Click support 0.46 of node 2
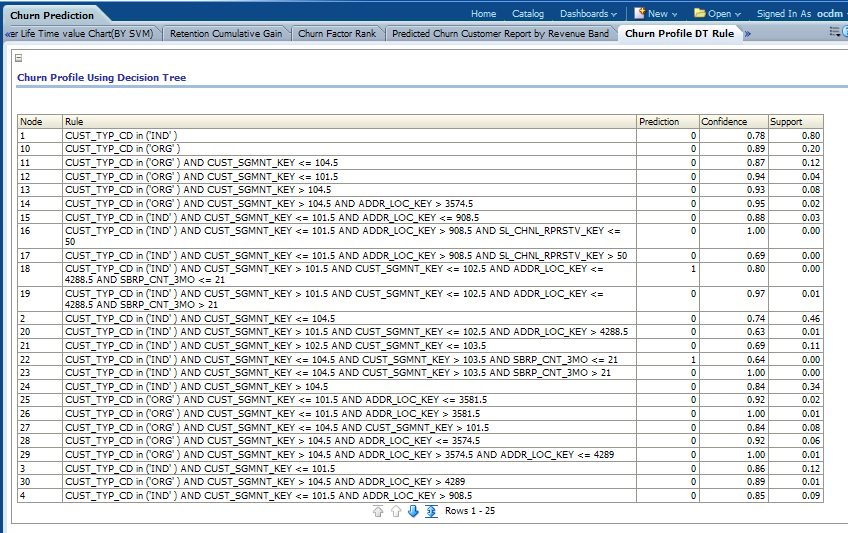The width and height of the screenshot is (848, 533). (811, 318)
